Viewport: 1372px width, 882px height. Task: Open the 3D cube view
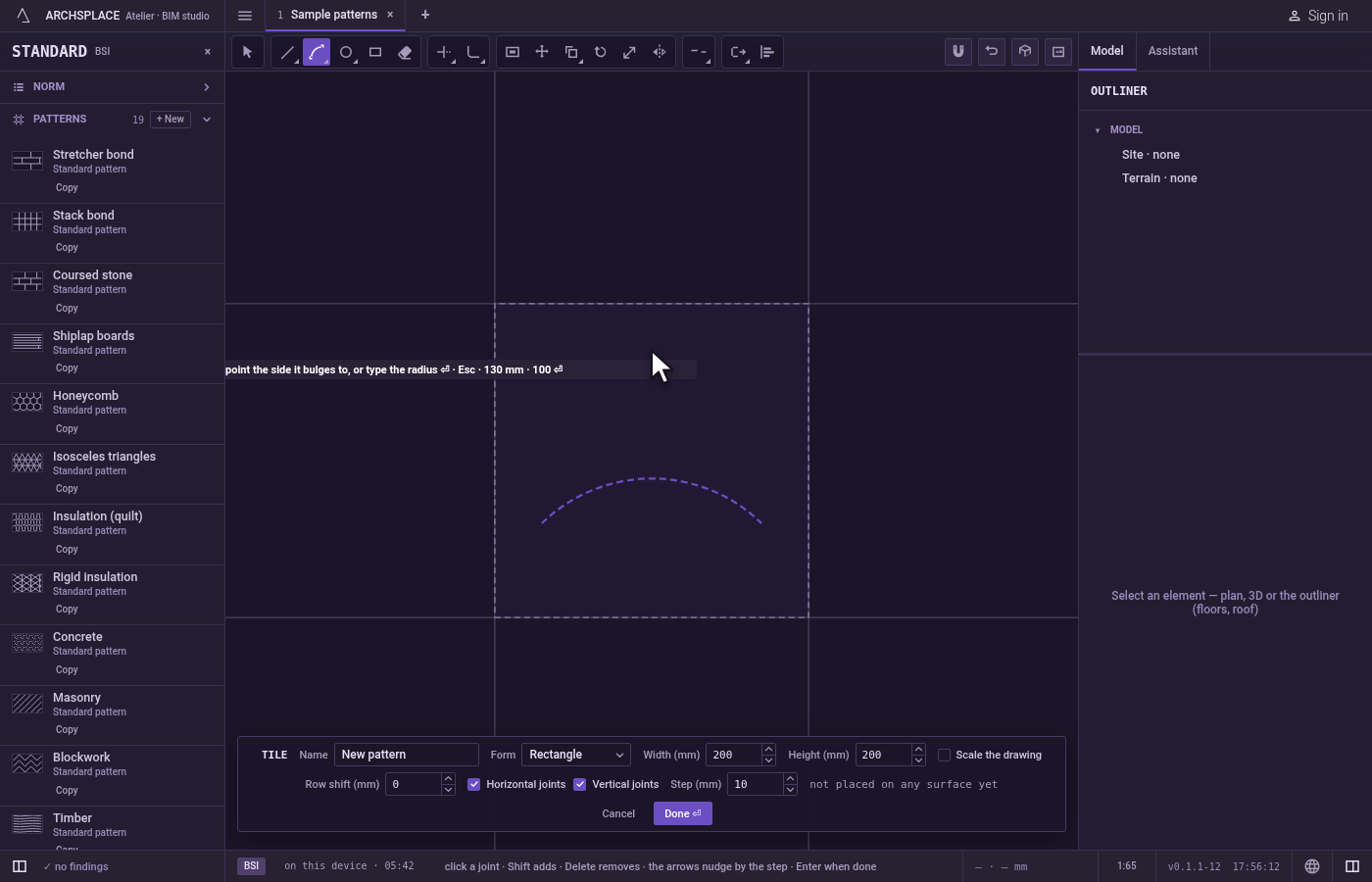click(x=1025, y=52)
